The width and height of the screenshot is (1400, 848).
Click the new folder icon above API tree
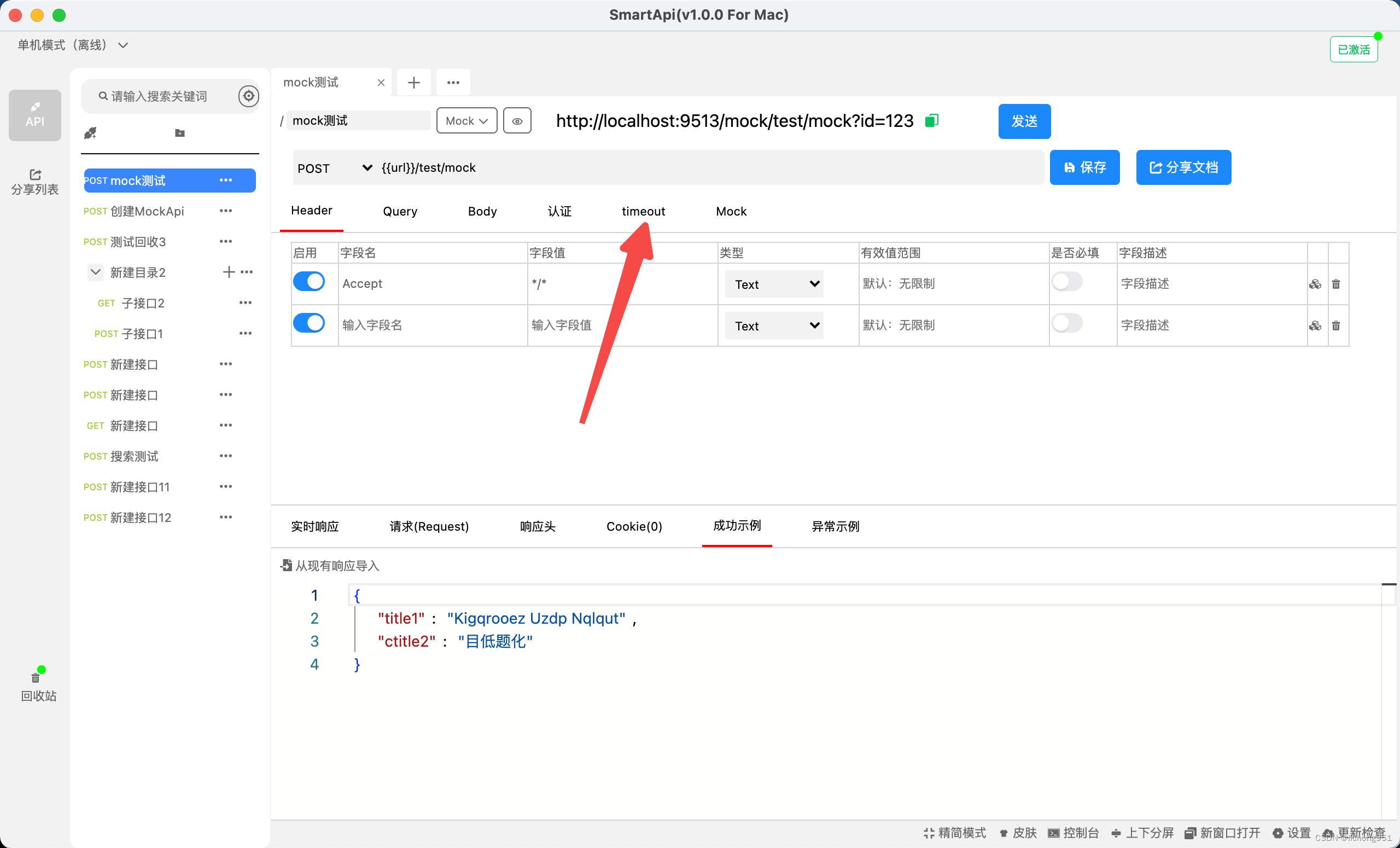point(179,132)
